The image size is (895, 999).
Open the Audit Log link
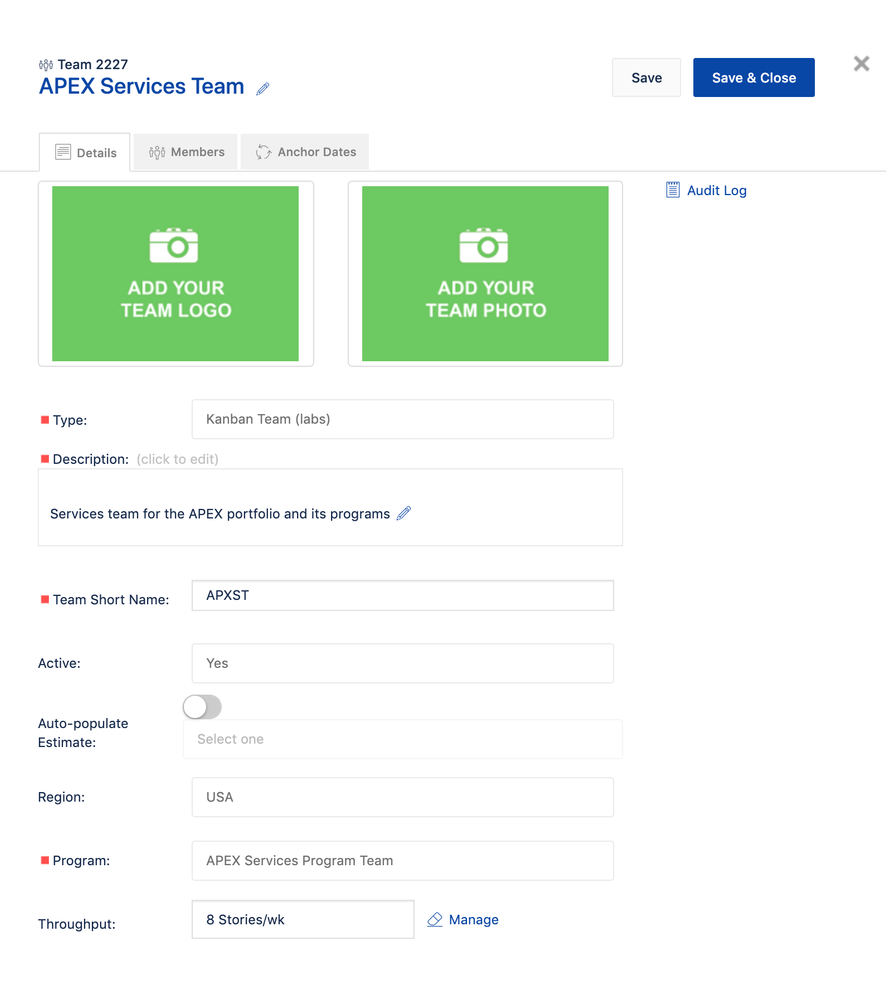coord(716,190)
